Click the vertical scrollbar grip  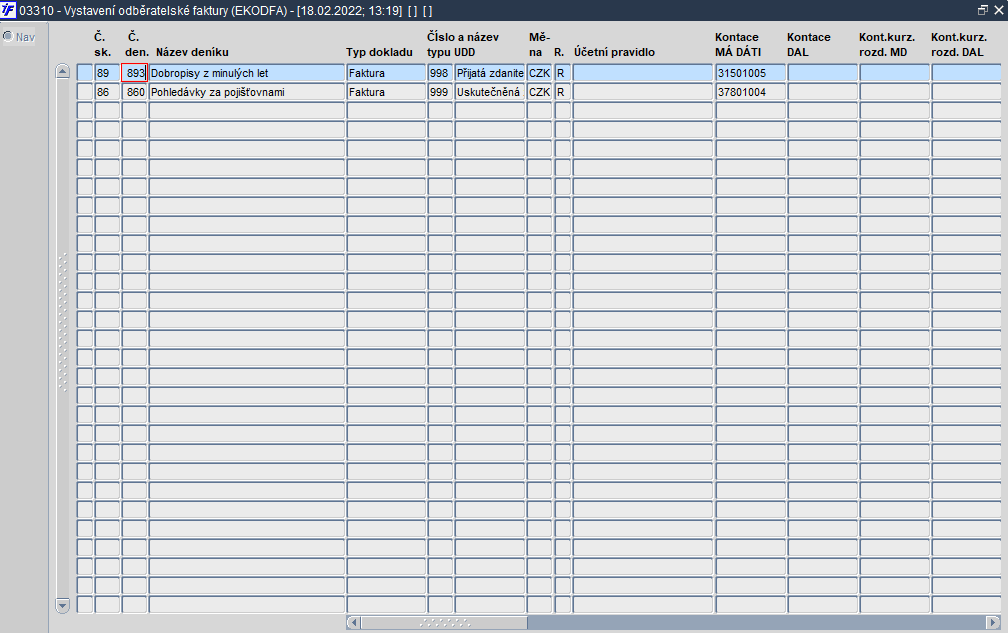[x=62, y=323]
